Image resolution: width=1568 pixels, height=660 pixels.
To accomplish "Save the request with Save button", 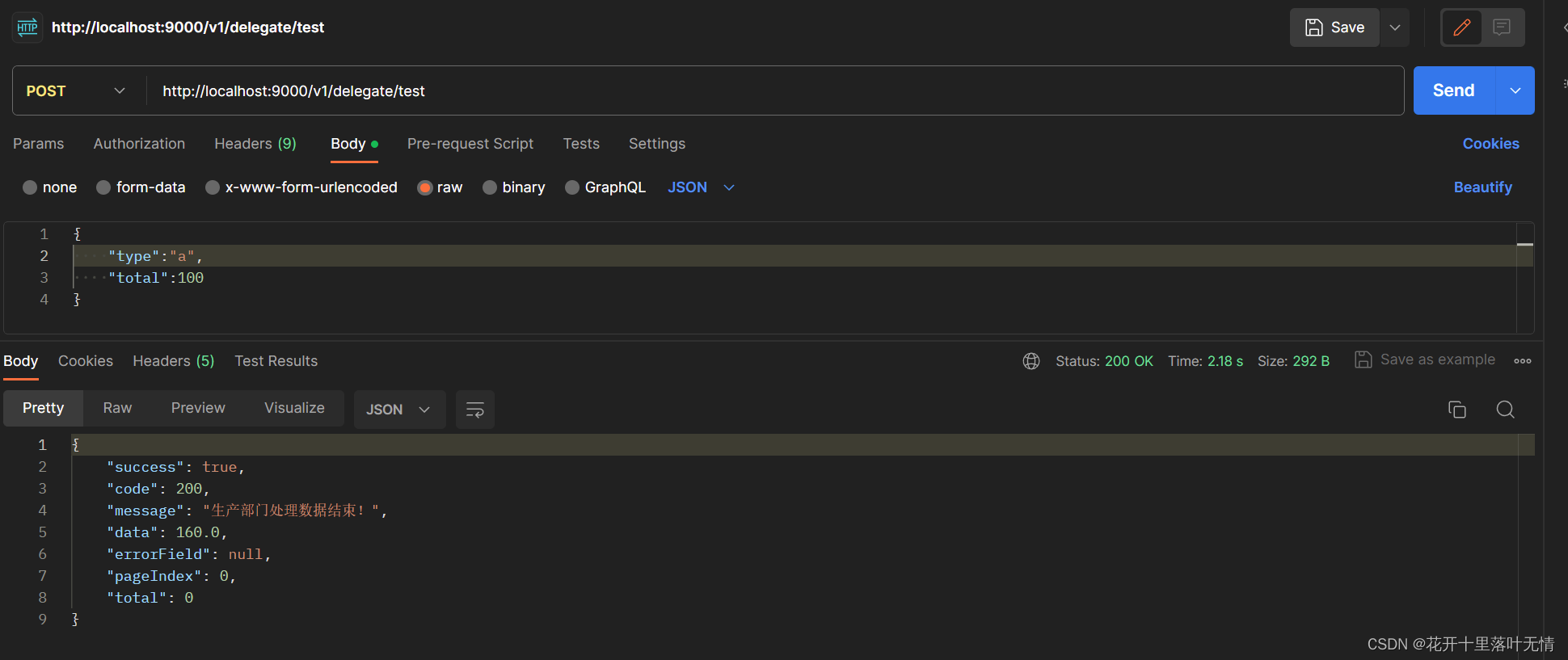I will click(x=1334, y=27).
